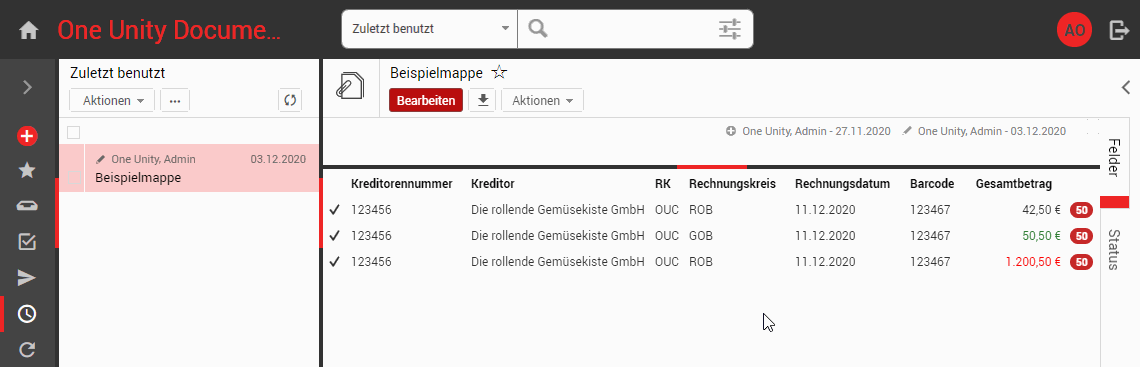Click the Kreditorennummer column header
Image resolution: width=1140 pixels, height=367 pixels.
[x=401, y=184]
